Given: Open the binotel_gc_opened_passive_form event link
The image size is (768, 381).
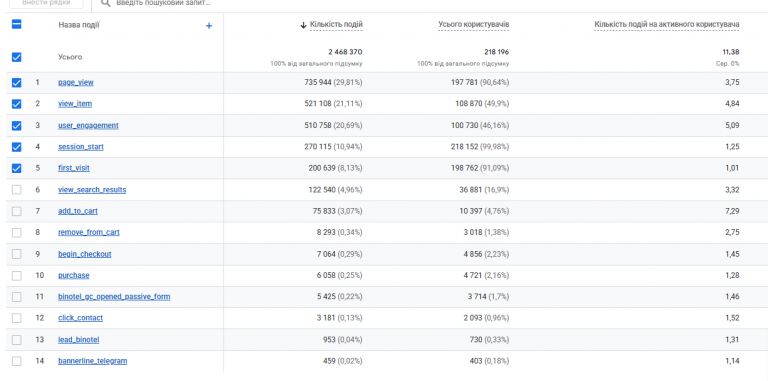Looking at the screenshot, I should (114, 297).
